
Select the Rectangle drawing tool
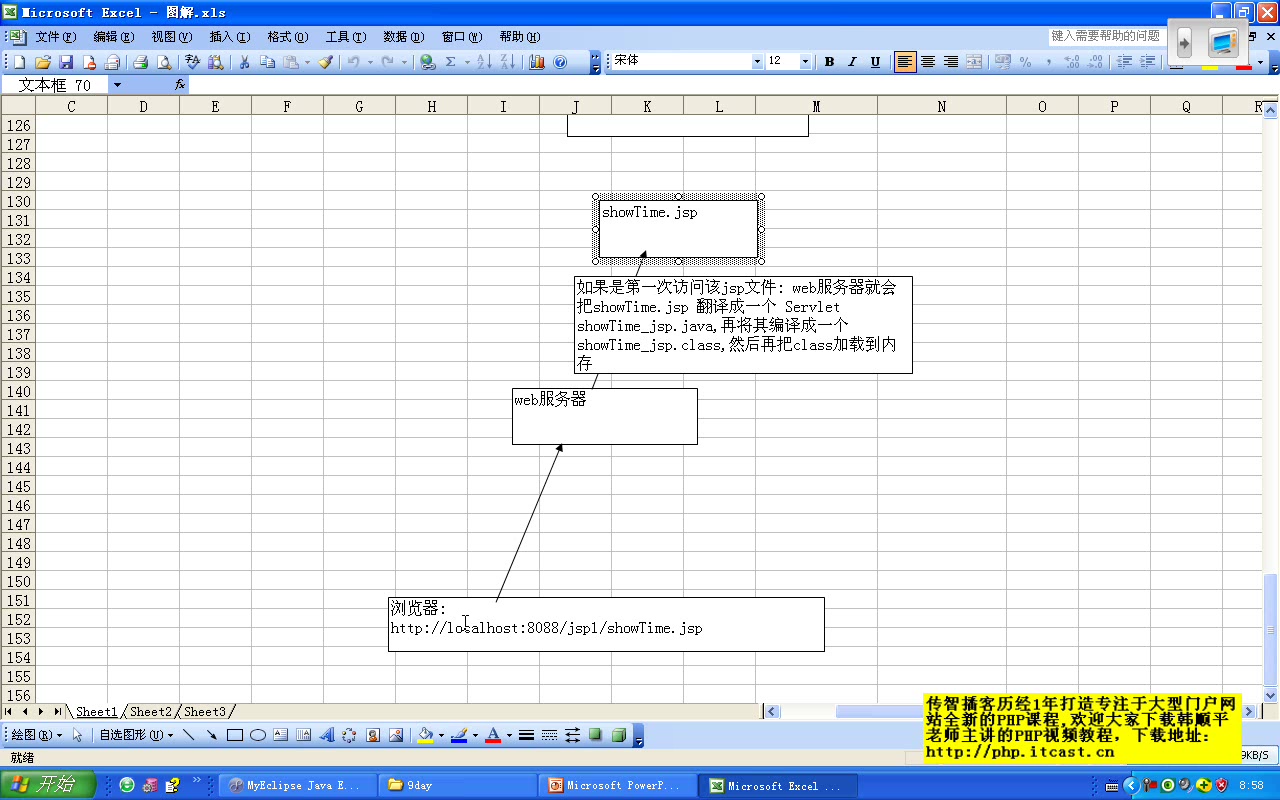click(x=235, y=735)
